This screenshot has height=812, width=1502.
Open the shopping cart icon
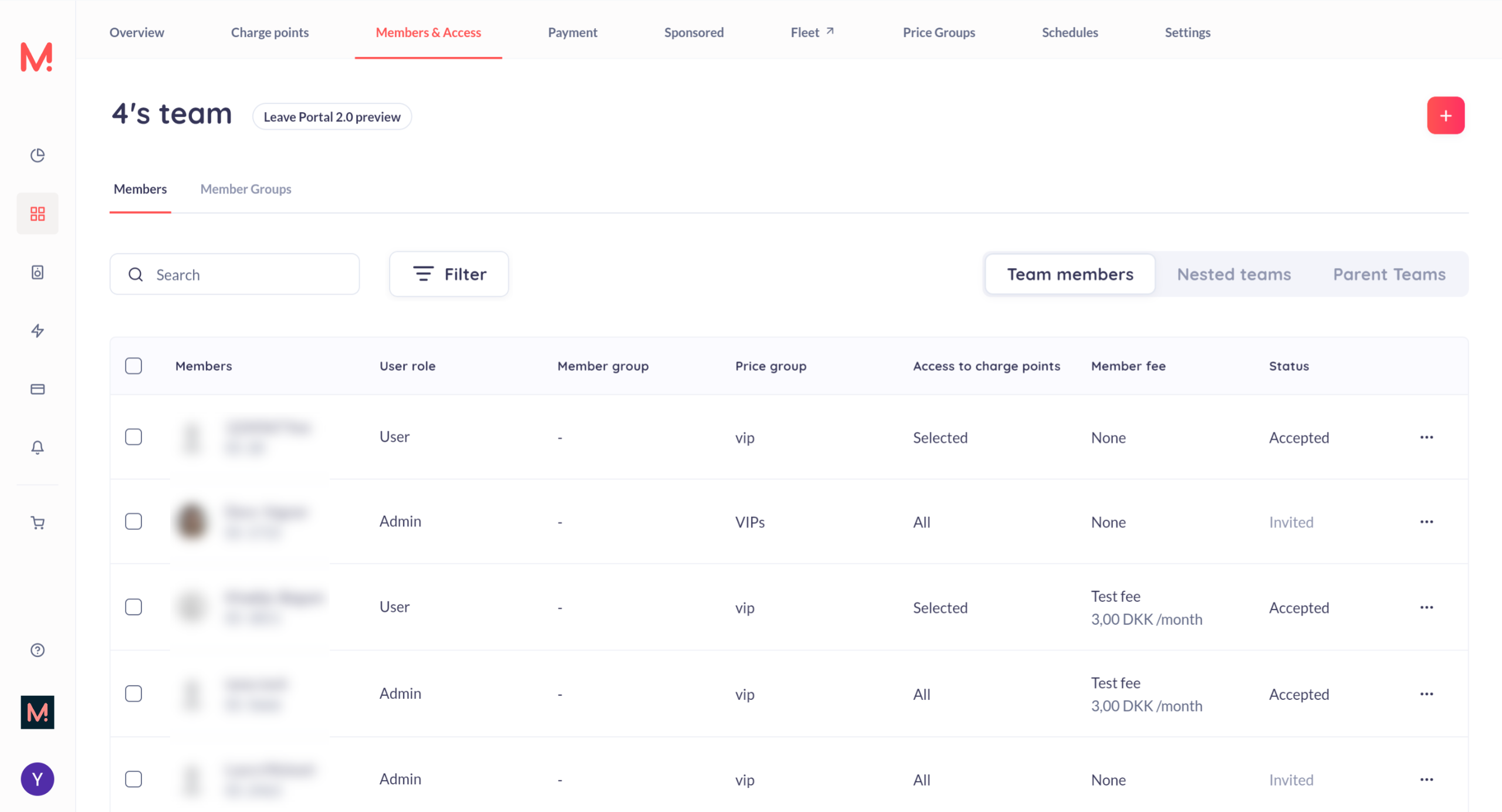click(x=38, y=523)
